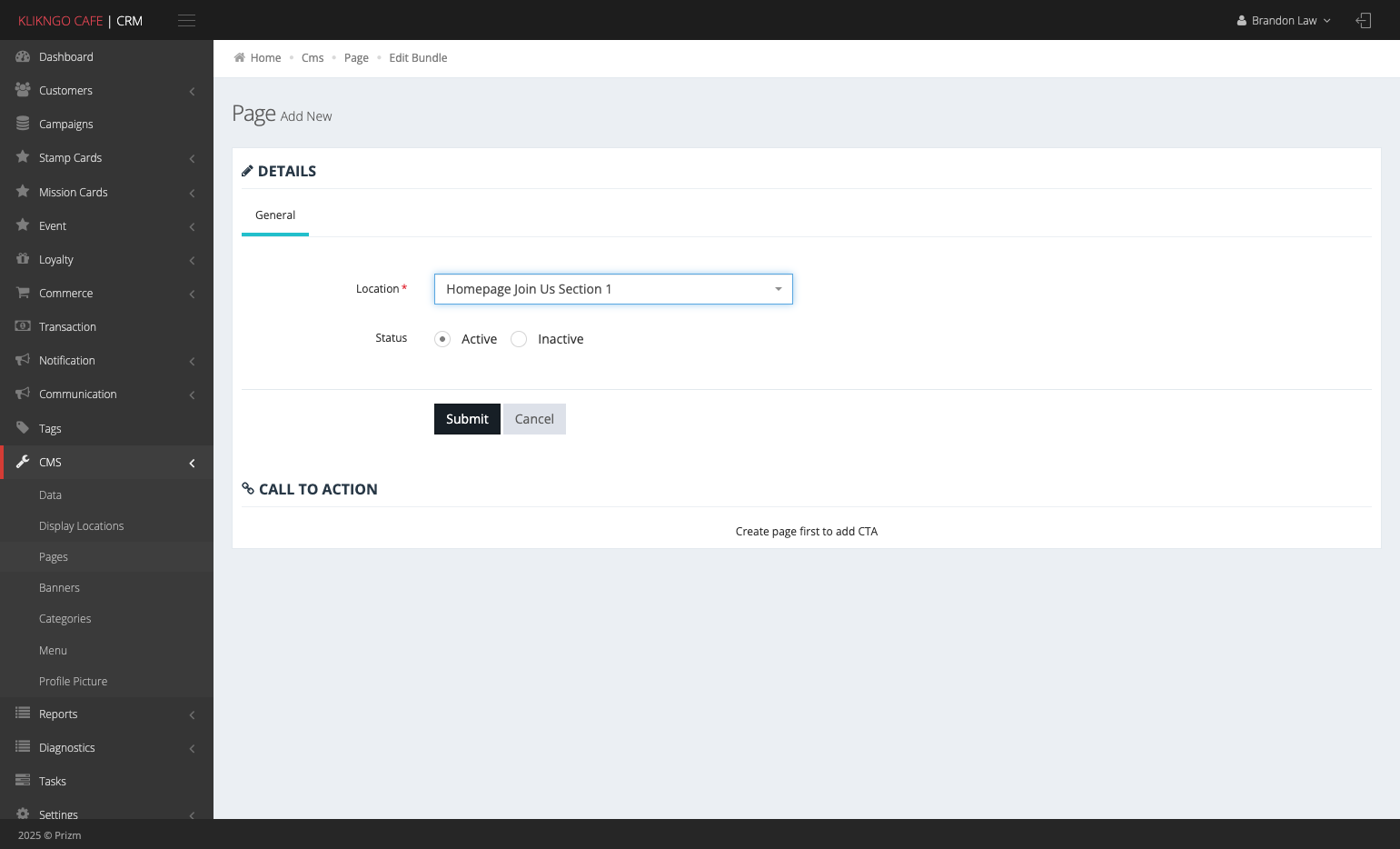Open Display Locations in CMS menu

coord(81,525)
